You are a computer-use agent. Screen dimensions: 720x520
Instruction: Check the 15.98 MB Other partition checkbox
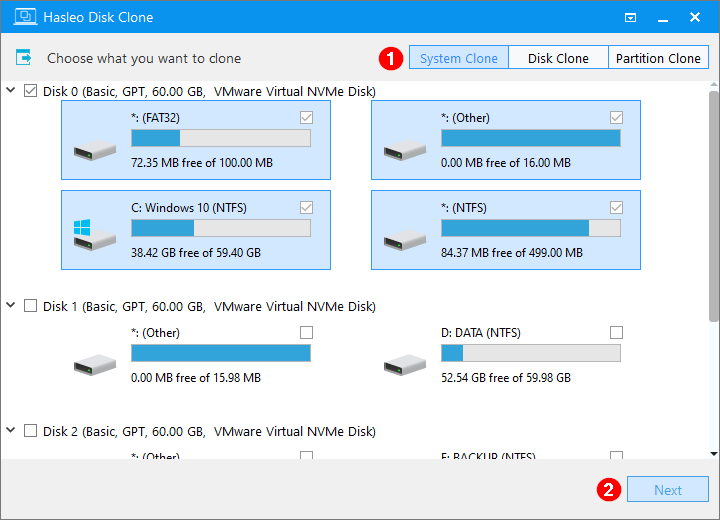(306, 332)
